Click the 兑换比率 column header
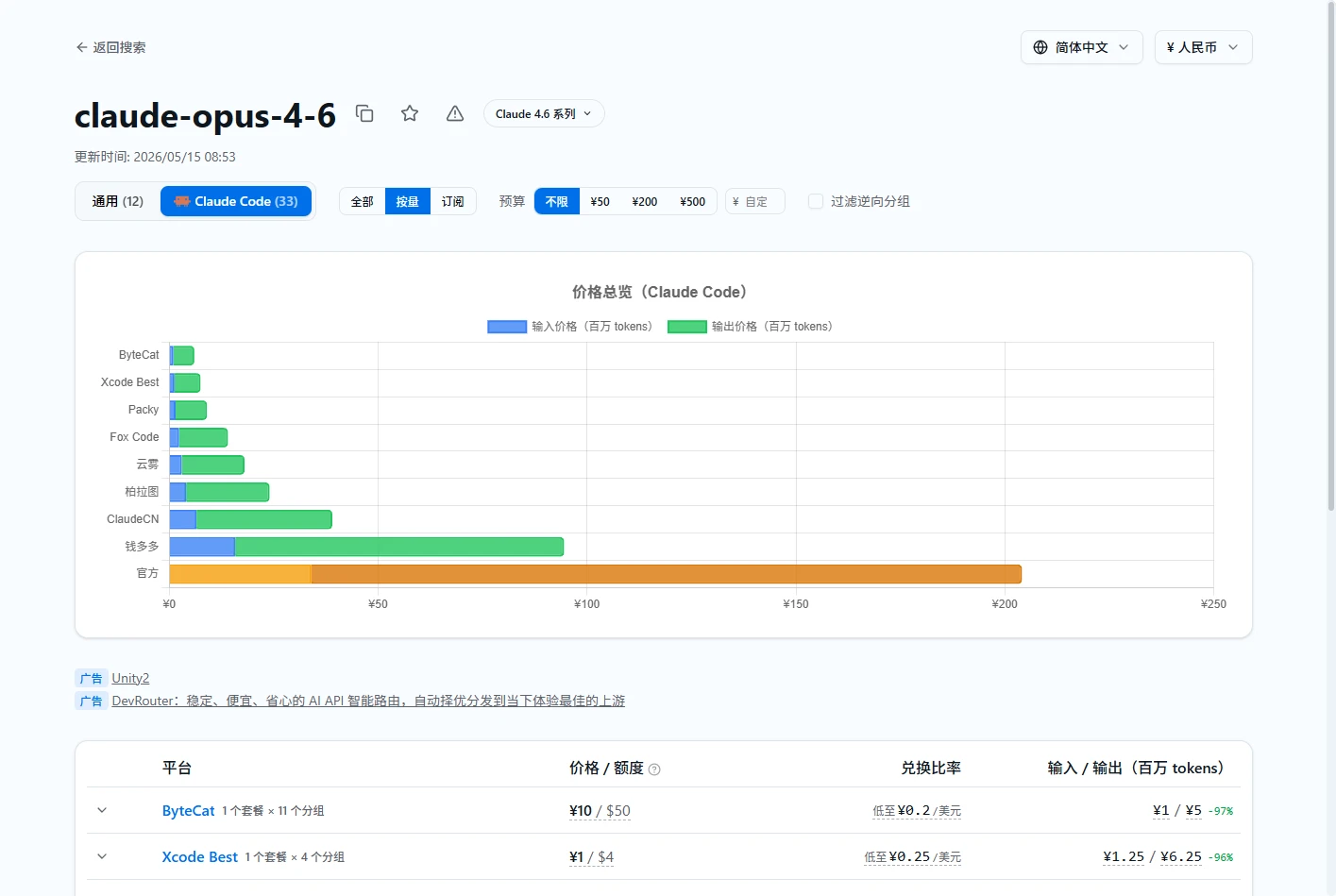The width and height of the screenshot is (1336, 896). [x=931, y=768]
